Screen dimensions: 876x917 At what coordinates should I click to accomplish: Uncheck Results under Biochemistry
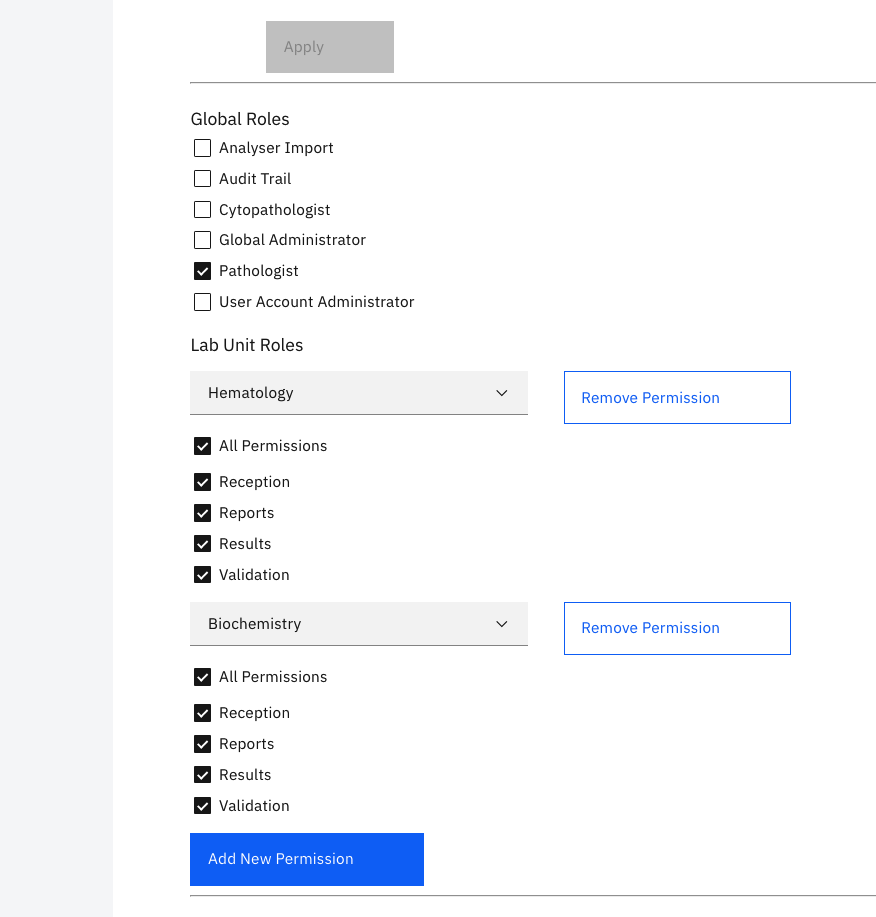tap(202, 774)
